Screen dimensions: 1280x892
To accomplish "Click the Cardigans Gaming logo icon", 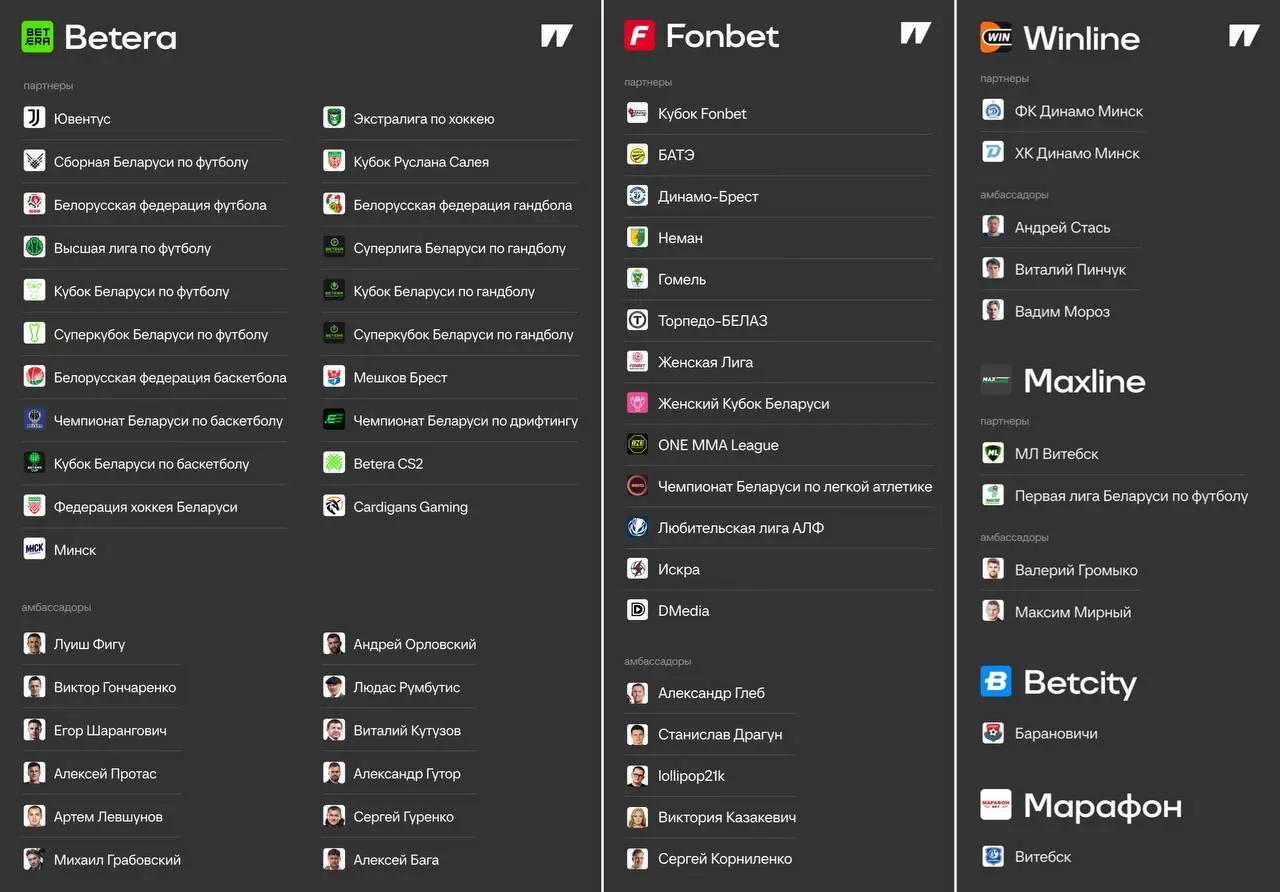I will click(334, 506).
